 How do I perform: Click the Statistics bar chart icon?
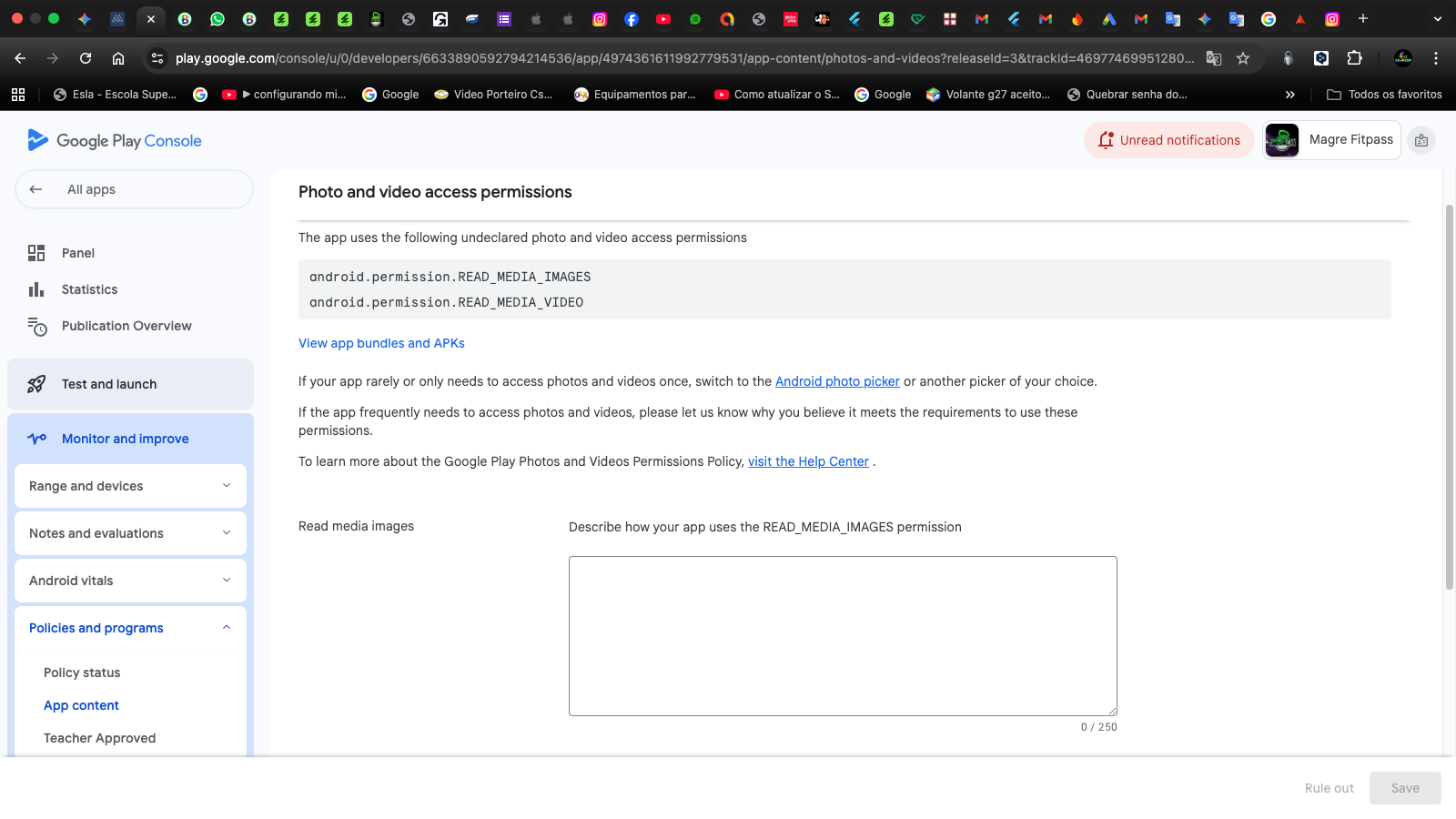(x=36, y=289)
